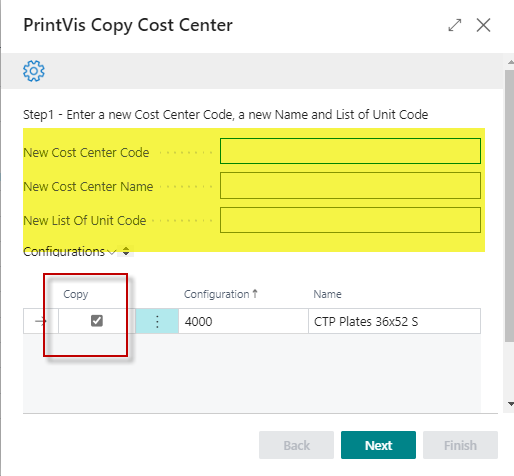Click the Copy column header
Viewport: 514px width, 476px height.
(x=76, y=294)
